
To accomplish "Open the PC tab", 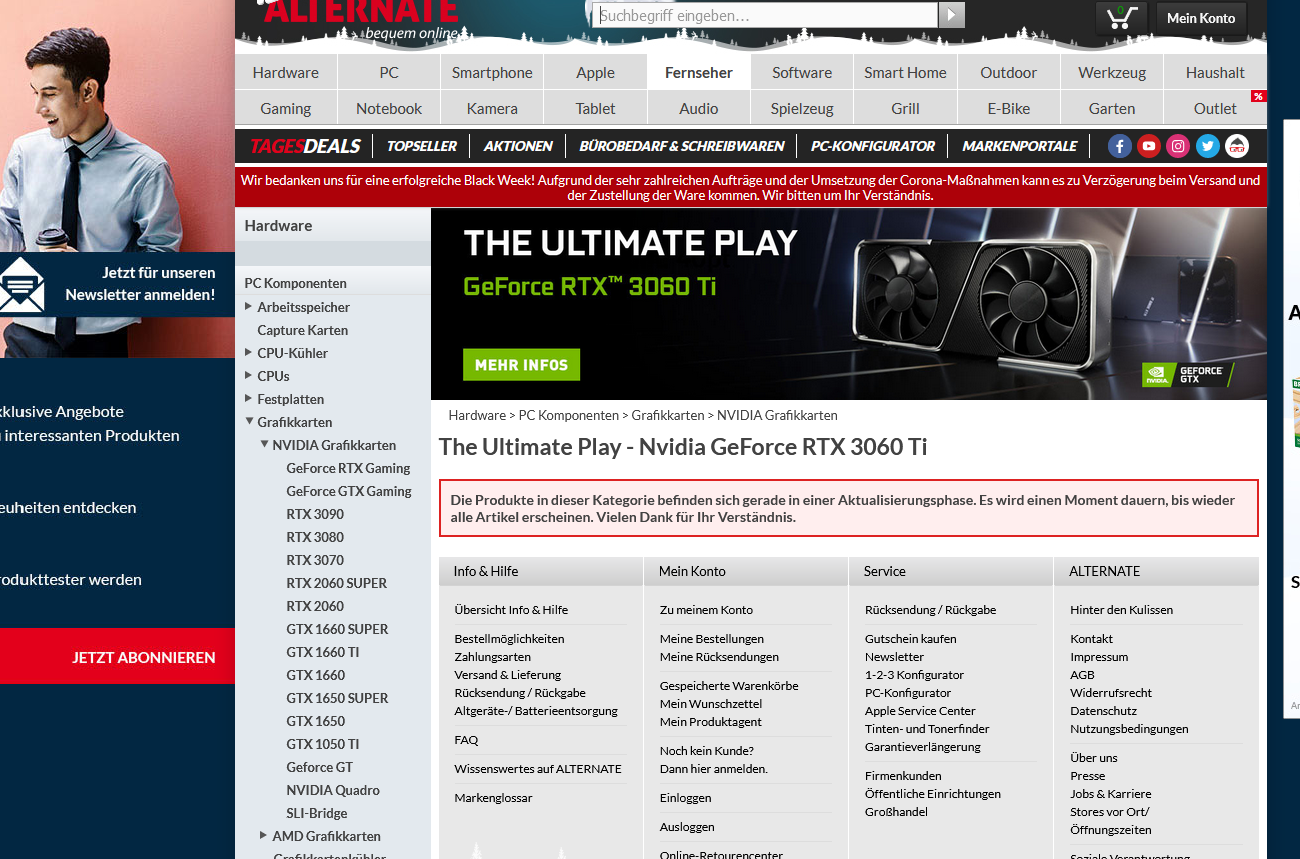I will (x=389, y=72).
